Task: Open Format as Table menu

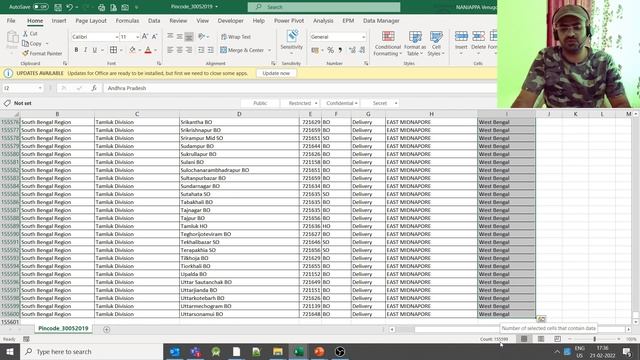Action: click(x=415, y=43)
